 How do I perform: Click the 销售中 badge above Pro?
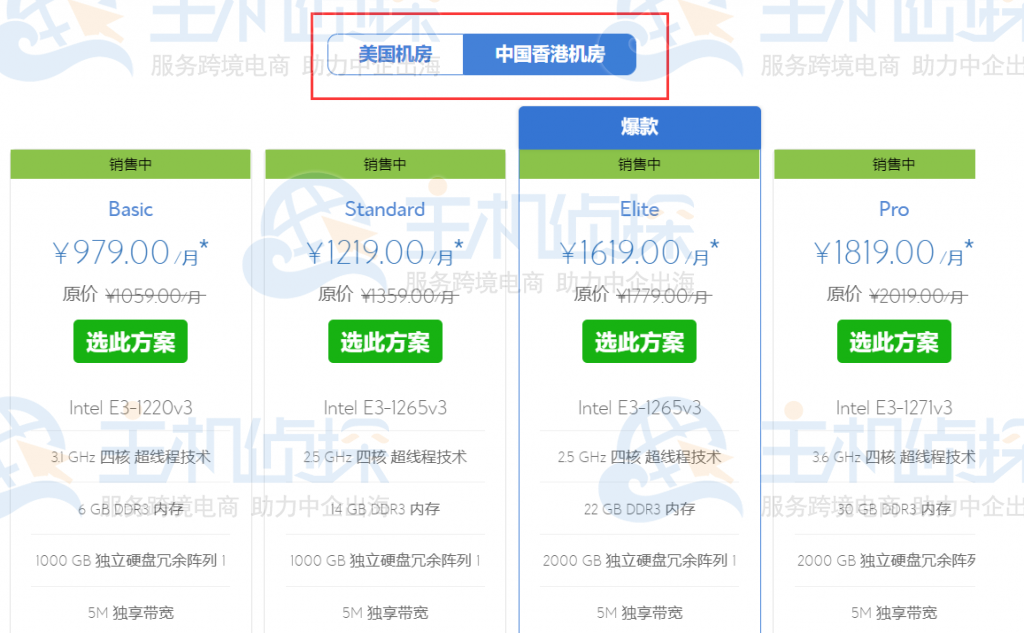click(x=894, y=165)
